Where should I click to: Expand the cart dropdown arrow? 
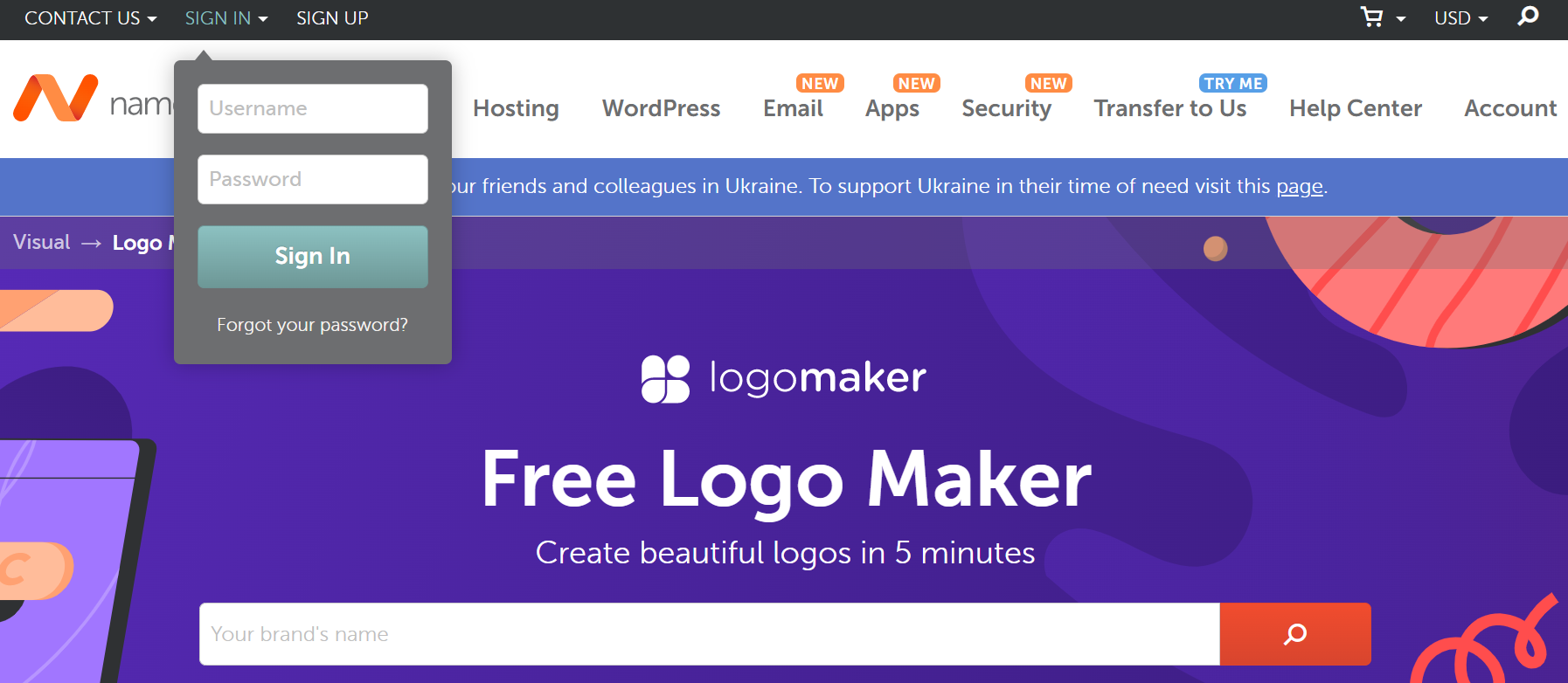[1401, 19]
